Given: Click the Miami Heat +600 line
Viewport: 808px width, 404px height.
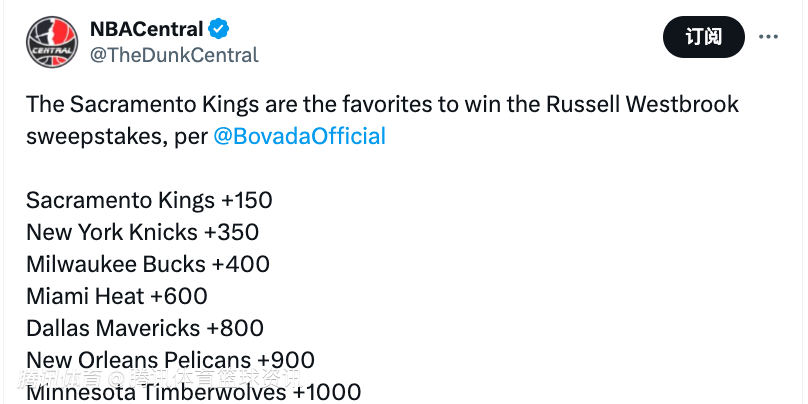Looking at the screenshot, I should coord(116,296).
